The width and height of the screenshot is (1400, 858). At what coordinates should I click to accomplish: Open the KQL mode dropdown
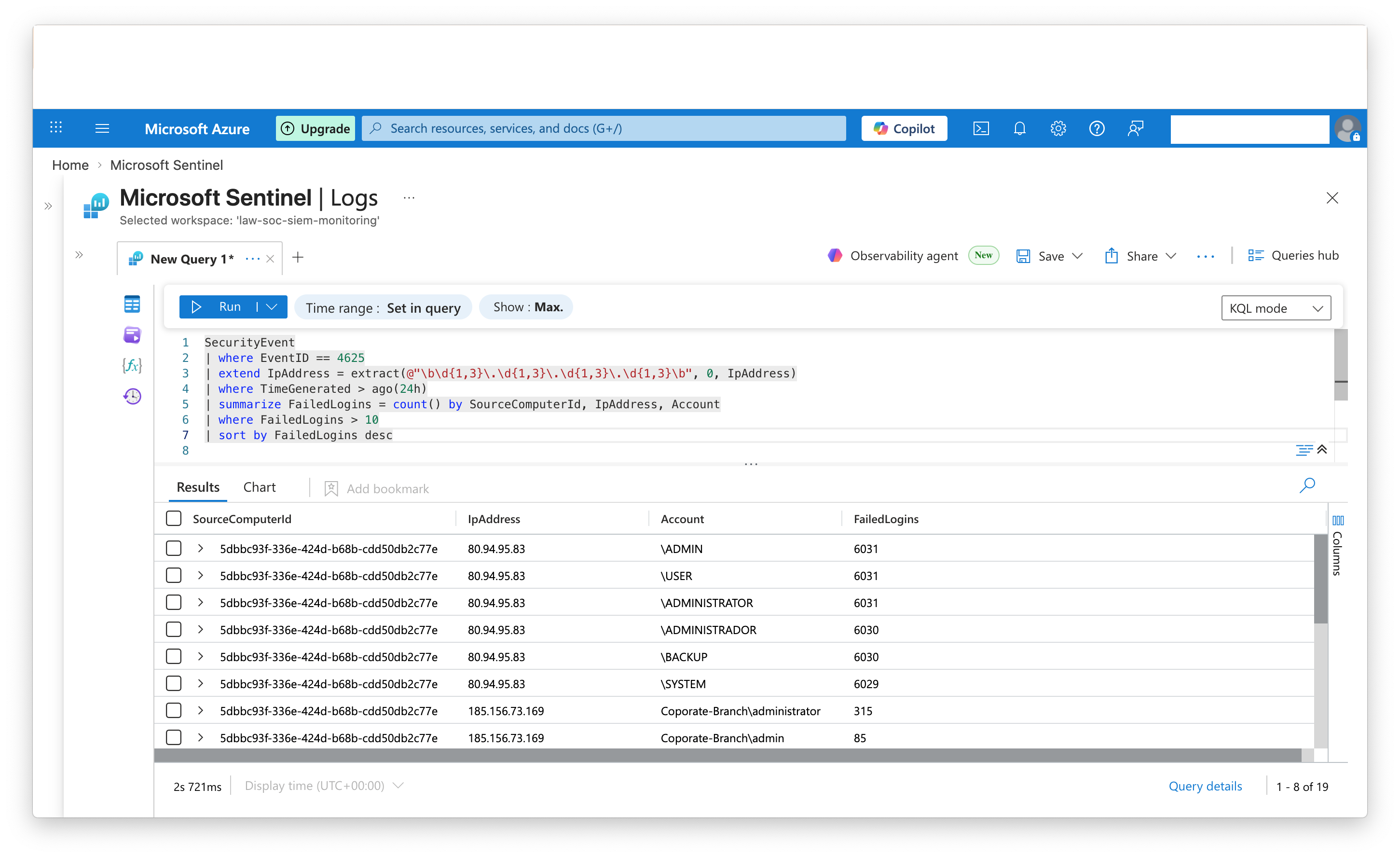(x=1276, y=308)
